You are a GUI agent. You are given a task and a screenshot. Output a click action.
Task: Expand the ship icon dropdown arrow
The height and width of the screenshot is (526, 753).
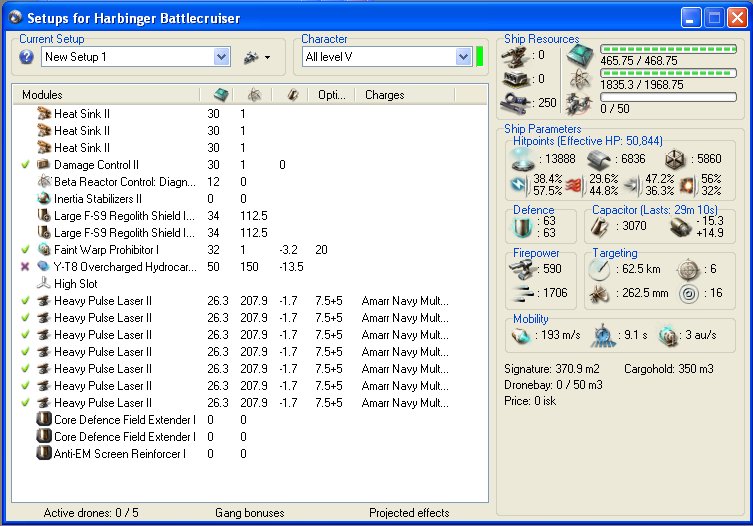[268, 58]
